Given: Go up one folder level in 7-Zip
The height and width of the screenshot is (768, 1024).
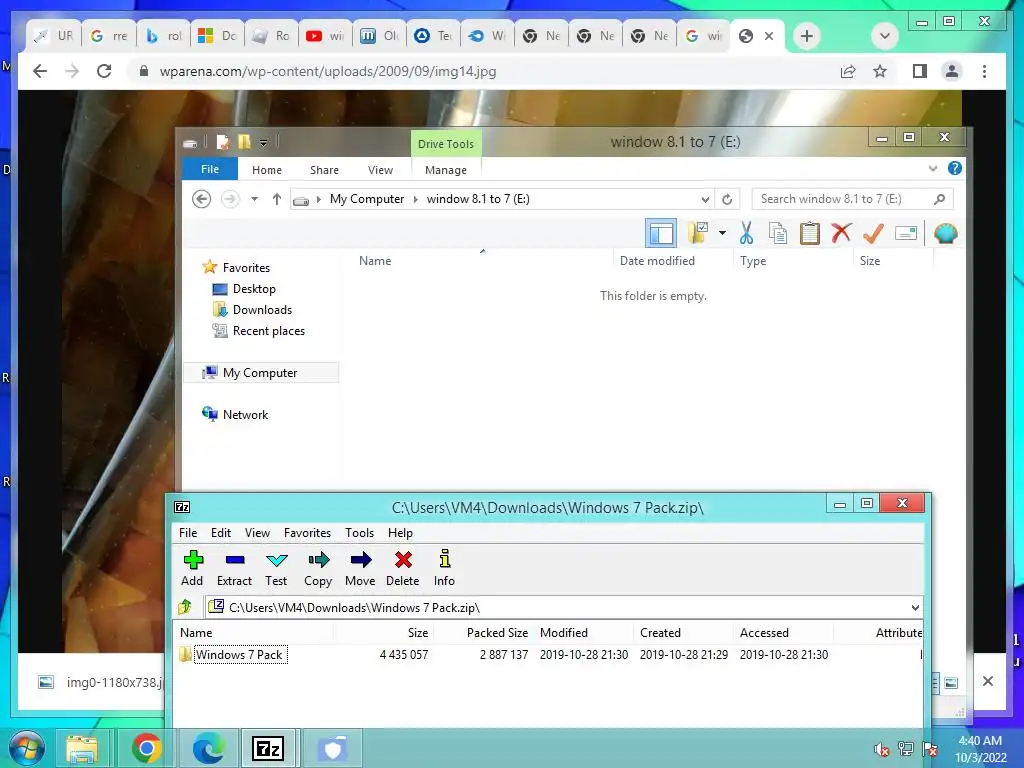Looking at the screenshot, I should (185, 607).
